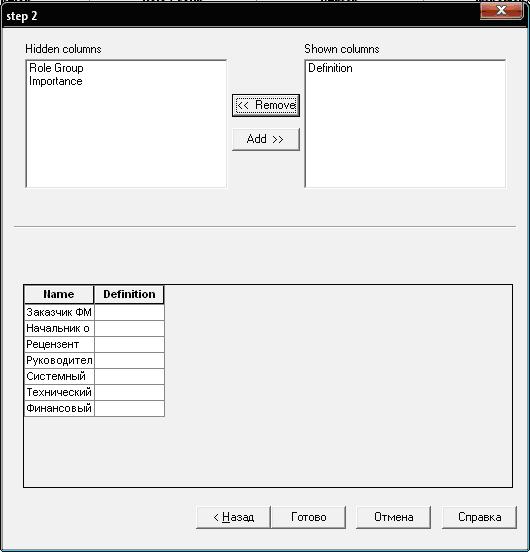
Task: Go back with the Назад button
Action: [233, 517]
